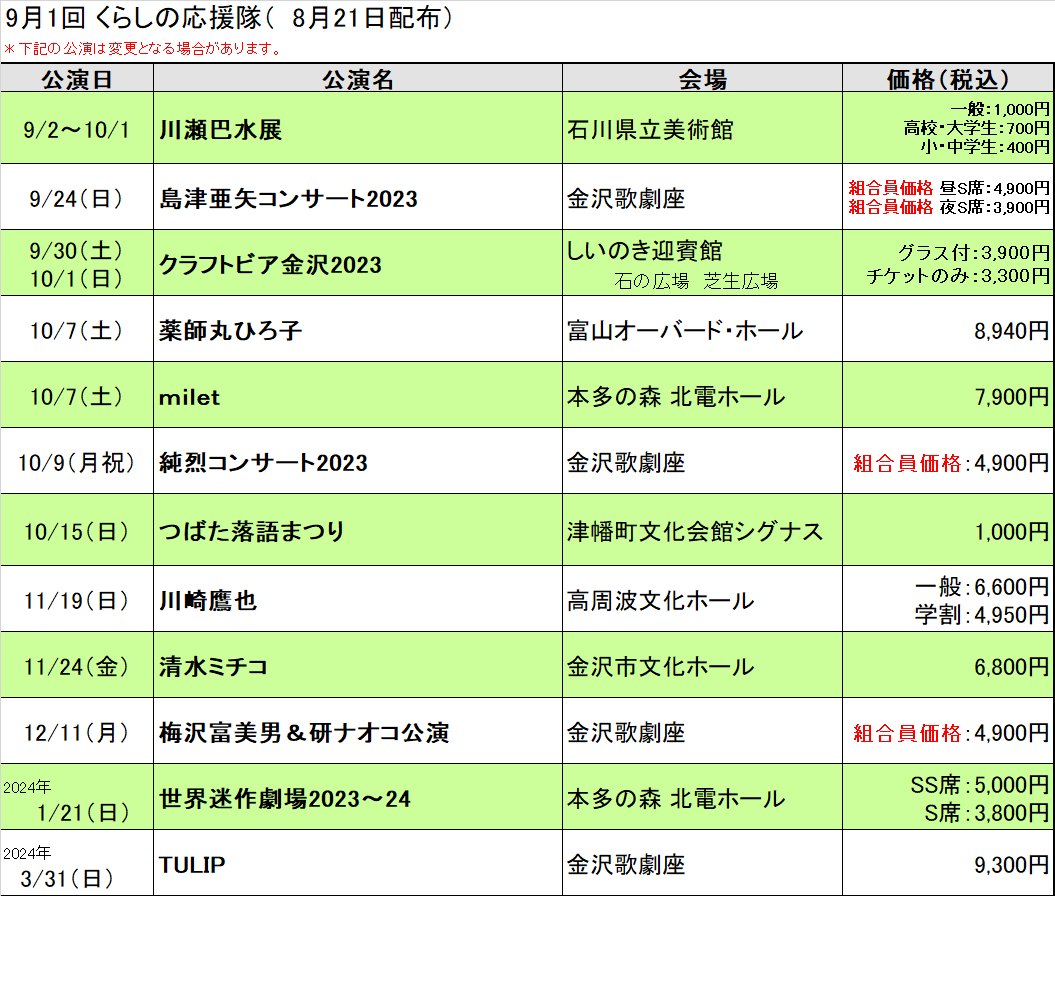This screenshot has height=1002, width=1055.
Task: Click venue '金沢歌劇座' in TULIP row
Action: tap(626, 864)
